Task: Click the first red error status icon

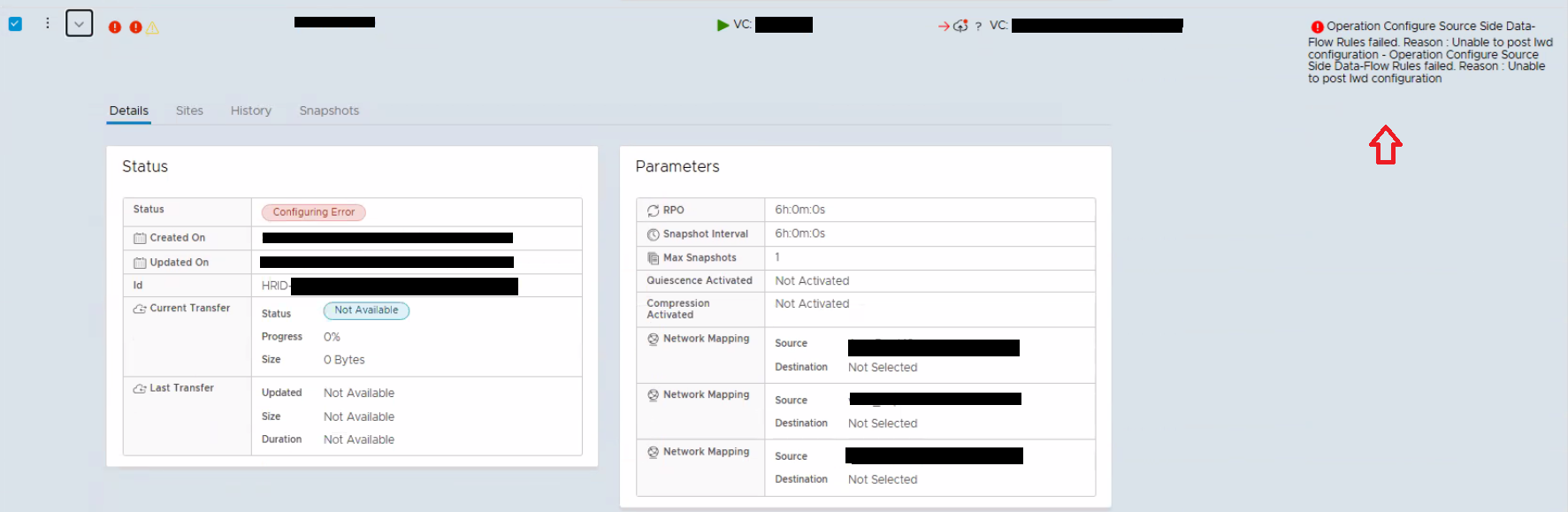Action: (x=115, y=27)
